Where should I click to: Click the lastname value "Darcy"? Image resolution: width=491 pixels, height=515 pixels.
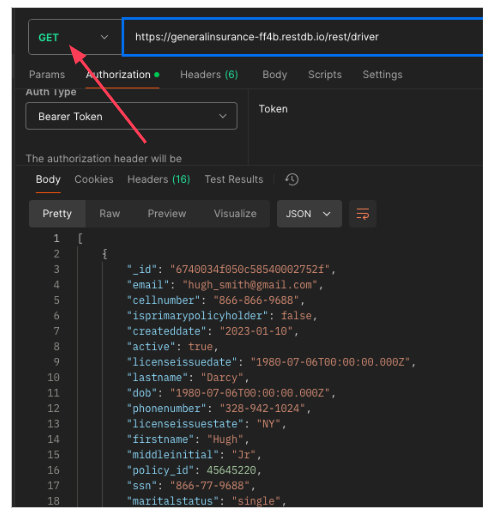[222, 377]
